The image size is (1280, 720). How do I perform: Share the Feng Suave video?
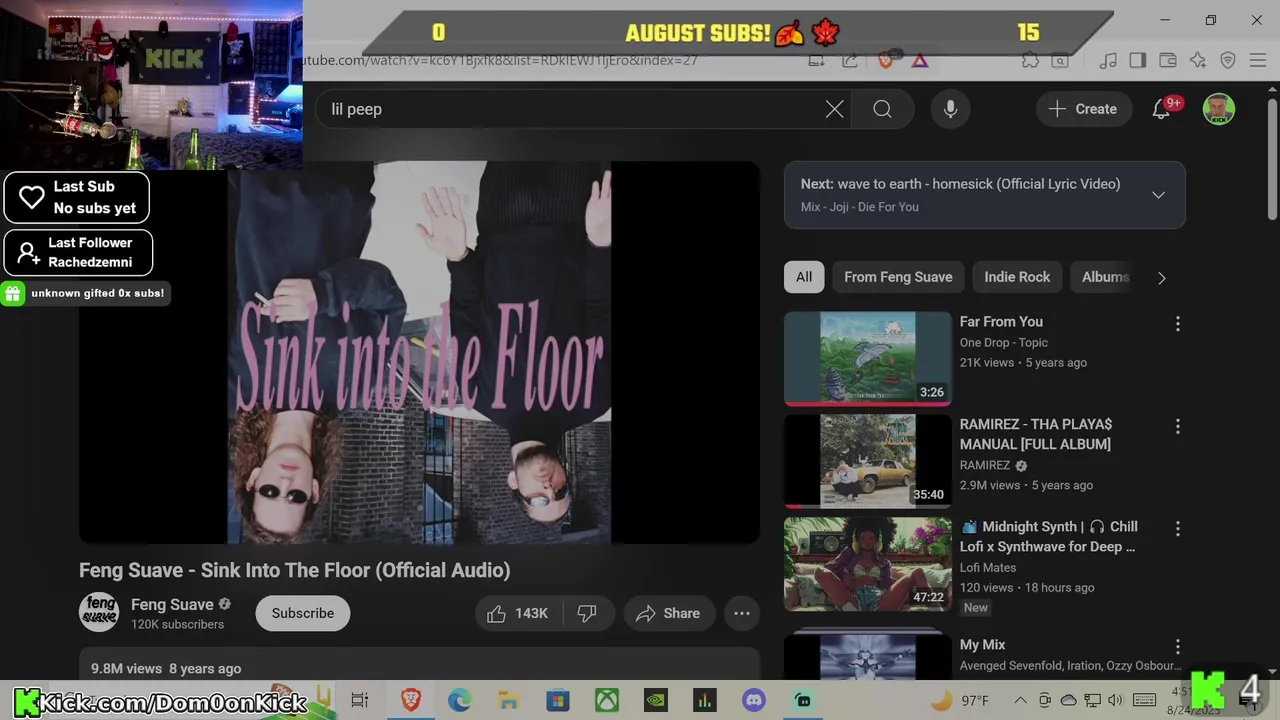[x=668, y=613]
